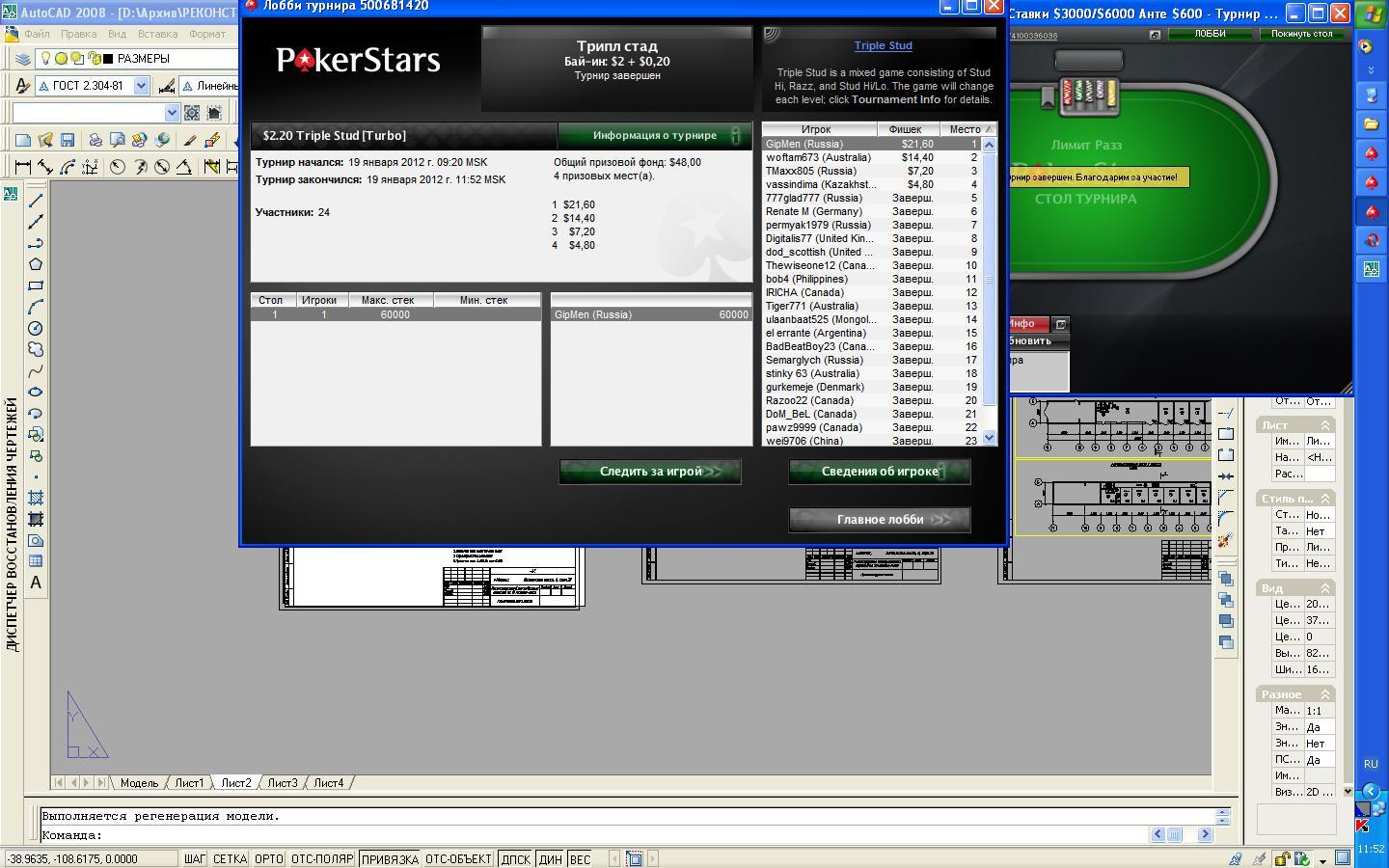Disable ПРИВЯЗКА object snap

[390, 858]
